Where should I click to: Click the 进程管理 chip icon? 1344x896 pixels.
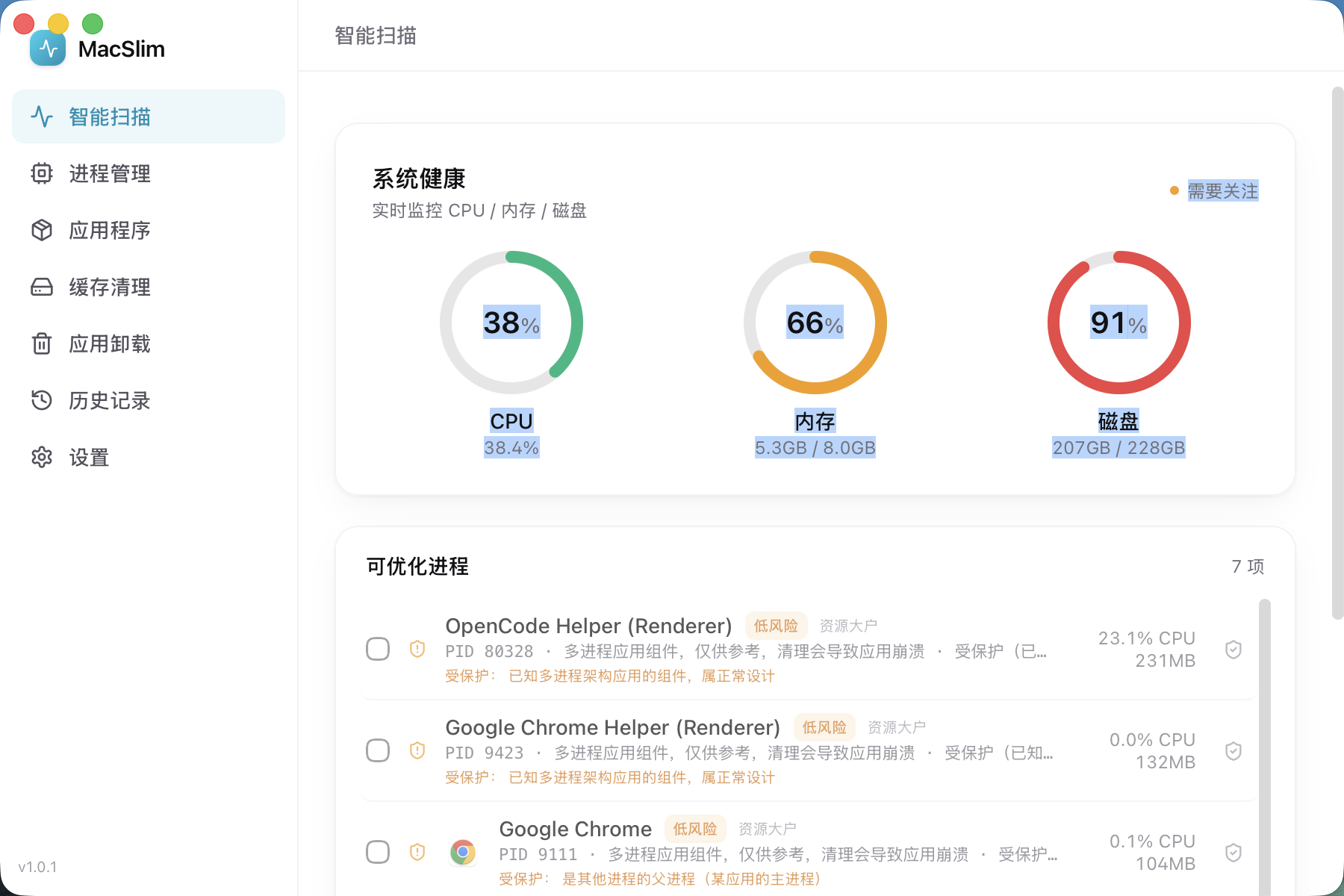(x=42, y=173)
